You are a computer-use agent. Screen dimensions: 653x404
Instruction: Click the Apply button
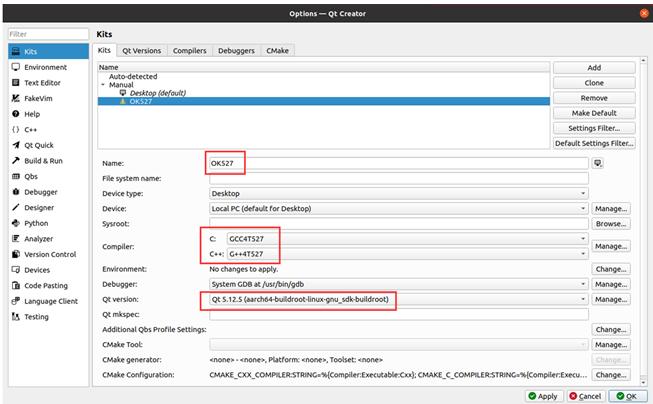coord(544,396)
